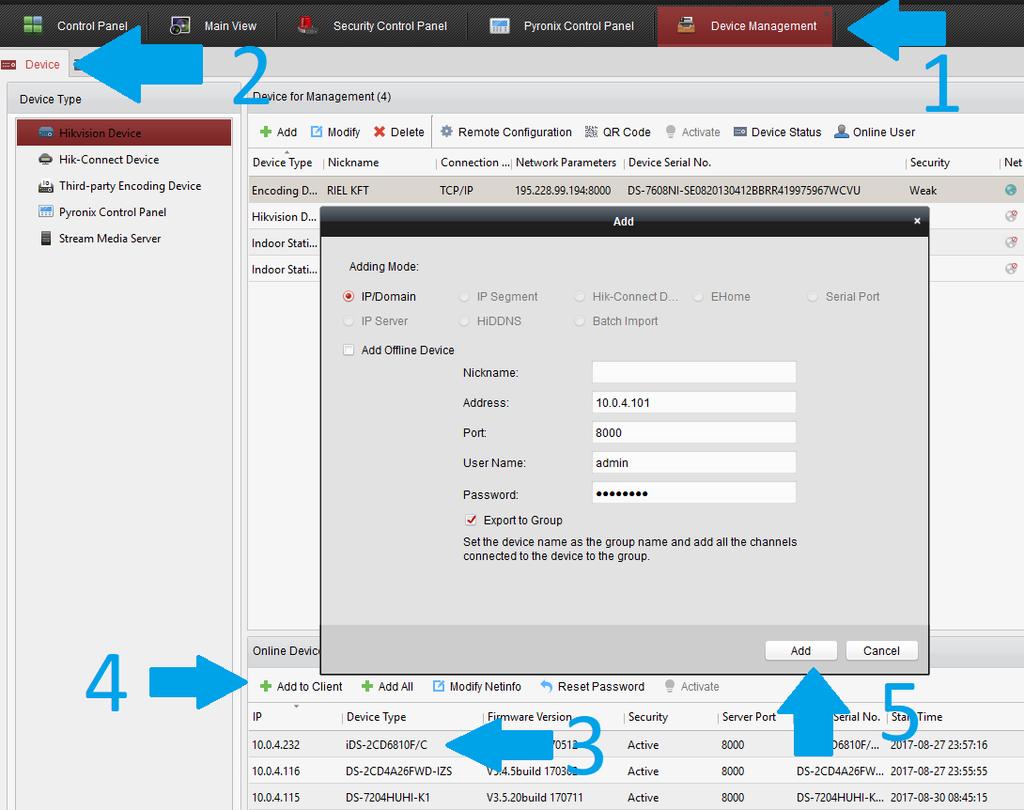Viewport: 1024px width, 810px height.
Task: Sort by Device Serial No. column header
Action: pos(669,163)
